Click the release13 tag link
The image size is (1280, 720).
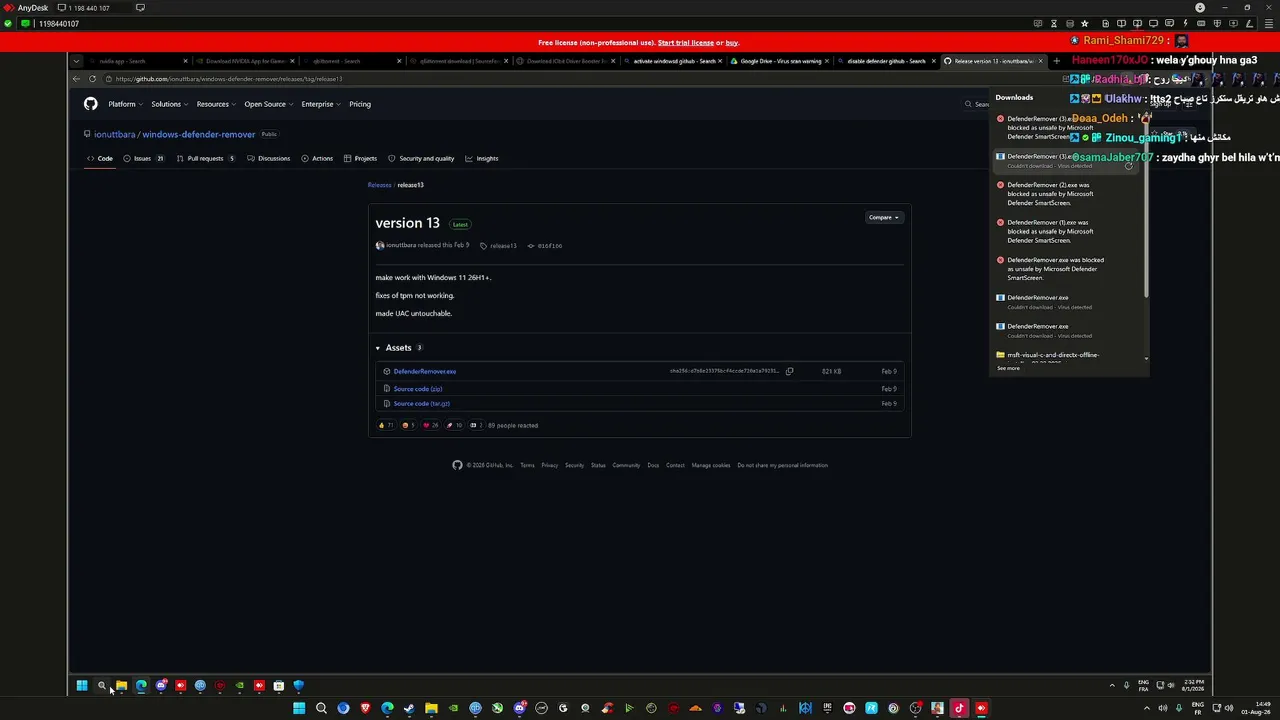(x=499, y=245)
